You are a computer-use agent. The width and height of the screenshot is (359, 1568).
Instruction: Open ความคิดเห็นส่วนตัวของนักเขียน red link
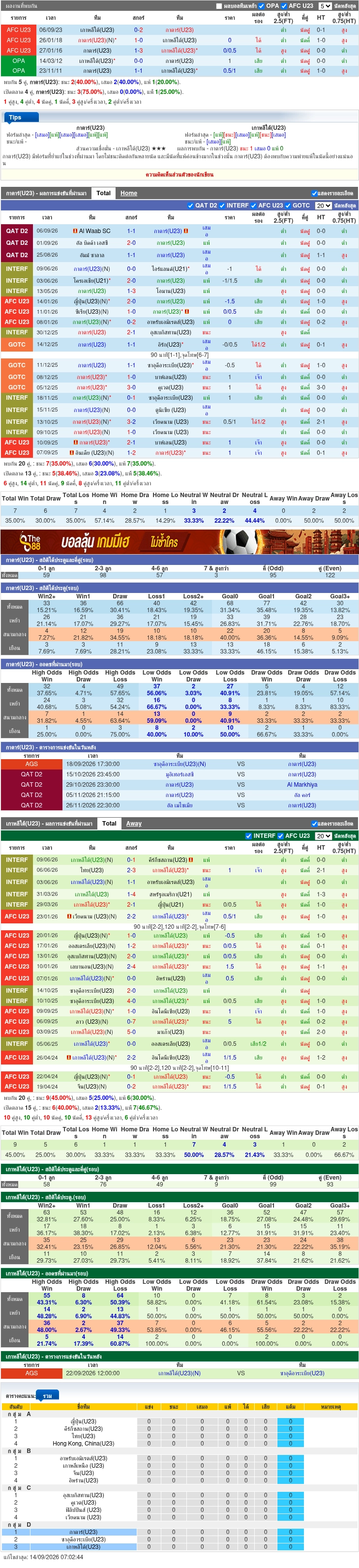[179, 175]
